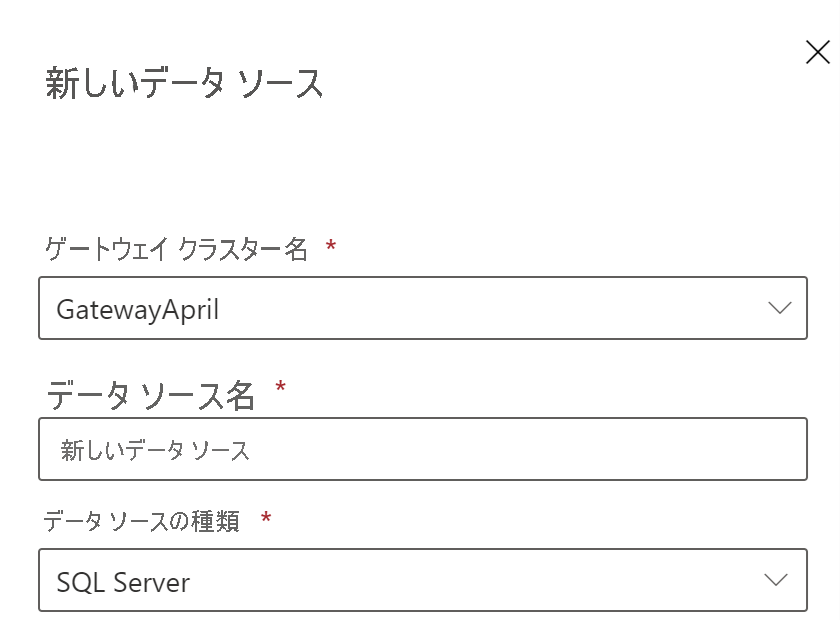Click the 新しいデータ ソース text inside the name field

[x=155, y=450]
